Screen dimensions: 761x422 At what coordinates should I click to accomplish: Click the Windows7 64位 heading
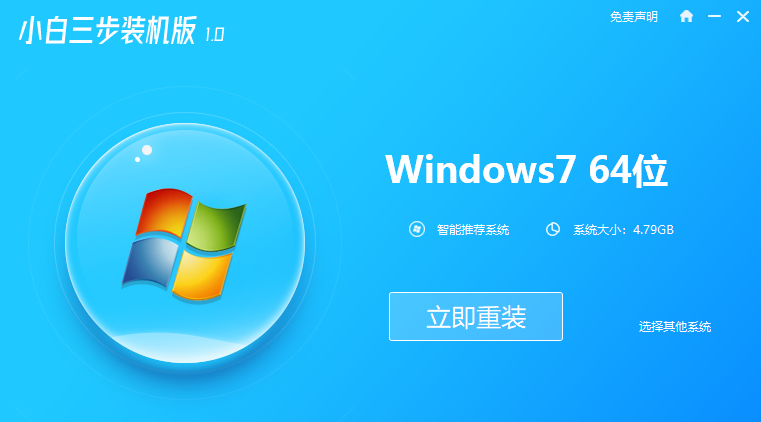(x=527, y=170)
